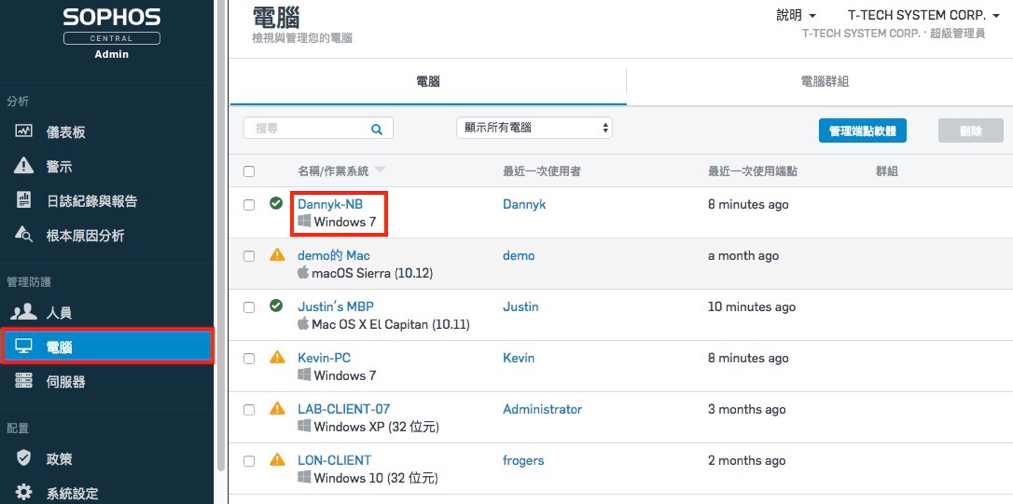1013x504 pixels.
Task: Check the box for Justin's MBP
Action: click(x=249, y=308)
